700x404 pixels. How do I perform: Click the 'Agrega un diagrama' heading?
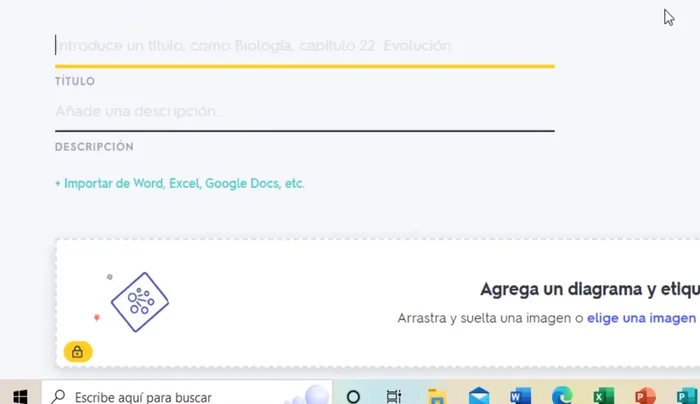(x=590, y=289)
